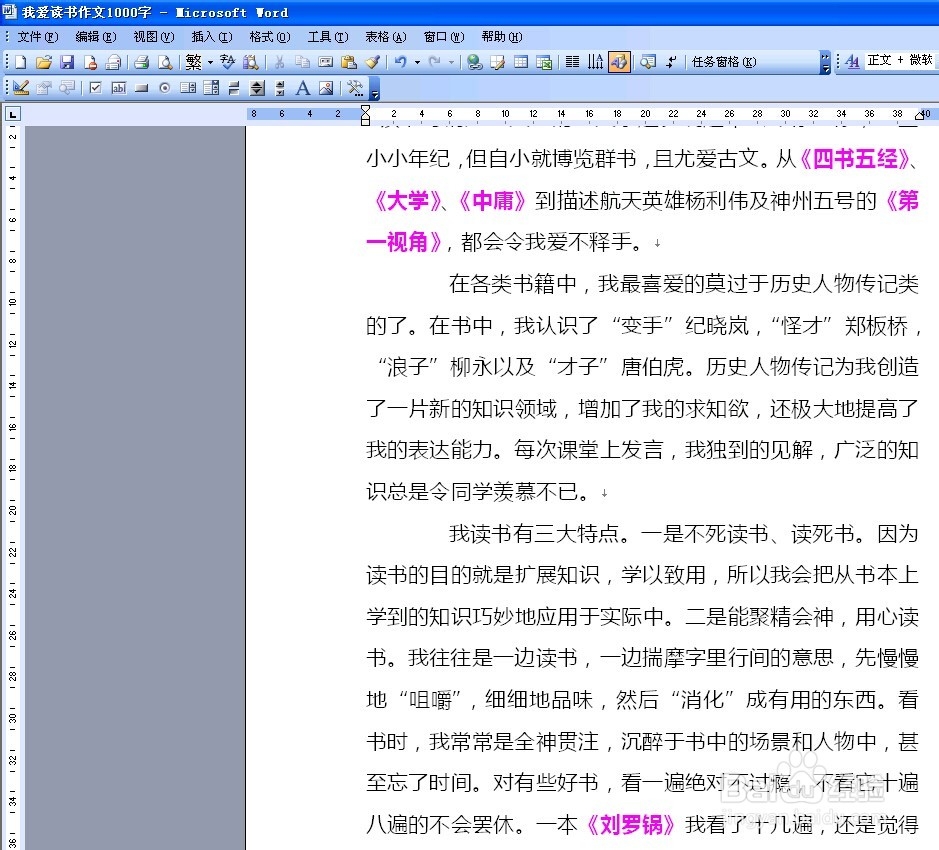Insert a Scroll Bar control
The width and height of the screenshot is (939, 850).
(280, 88)
